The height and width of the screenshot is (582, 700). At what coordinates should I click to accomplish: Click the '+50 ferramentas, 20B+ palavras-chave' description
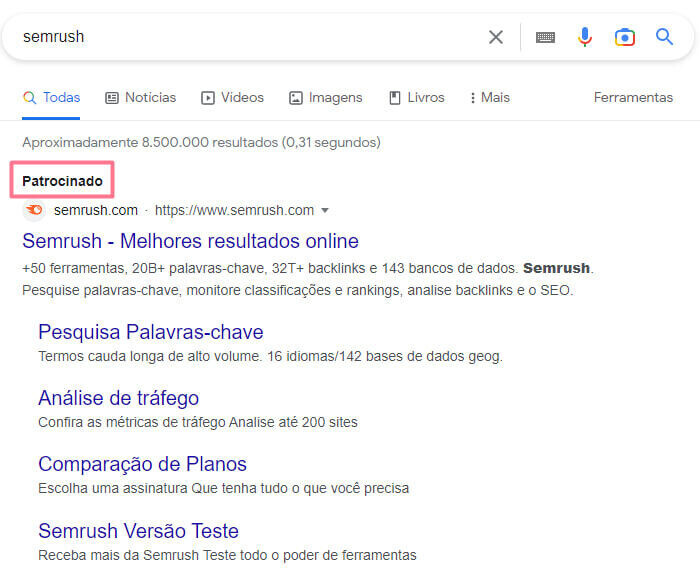(308, 268)
